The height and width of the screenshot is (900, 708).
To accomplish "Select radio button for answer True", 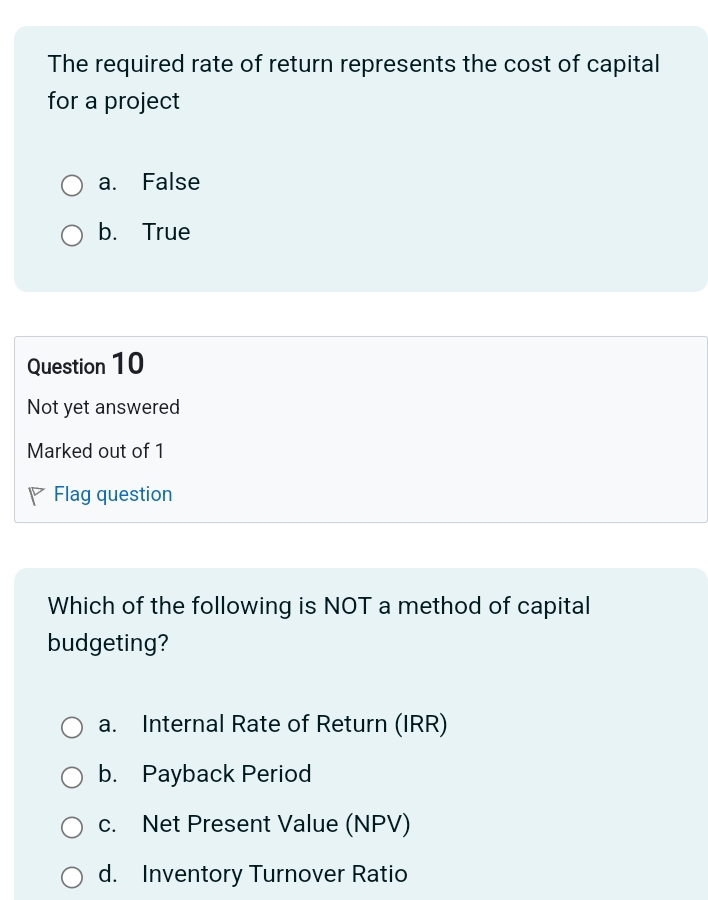I will pyautogui.click(x=71, y=235).
